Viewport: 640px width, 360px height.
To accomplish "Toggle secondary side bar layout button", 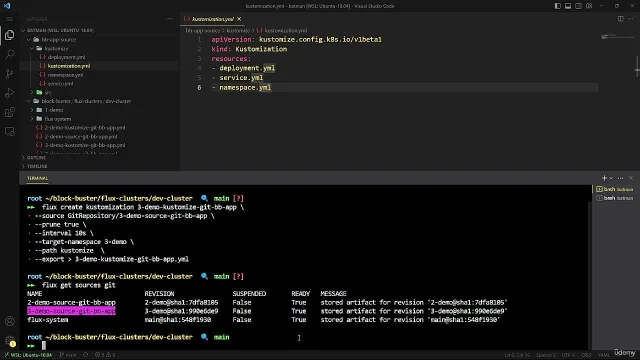I will click(578, 6).
